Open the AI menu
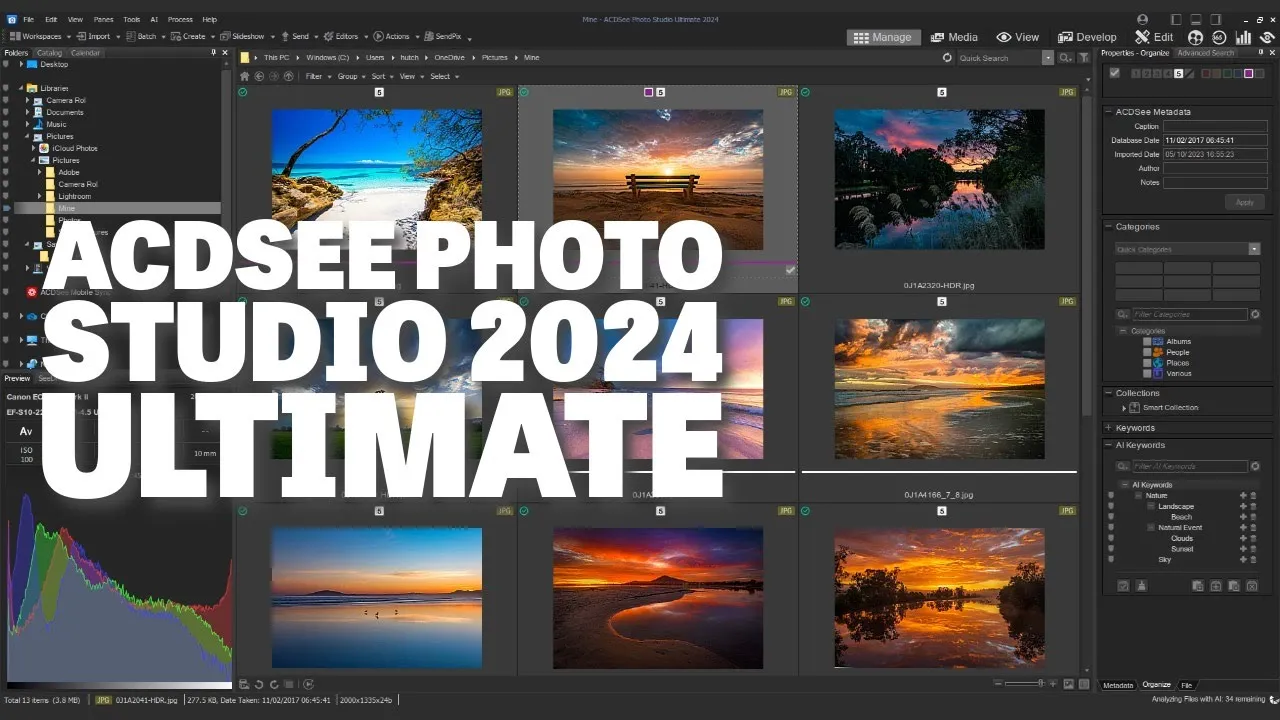Screen dimensions: 1280x720 [x=154, y=19]
